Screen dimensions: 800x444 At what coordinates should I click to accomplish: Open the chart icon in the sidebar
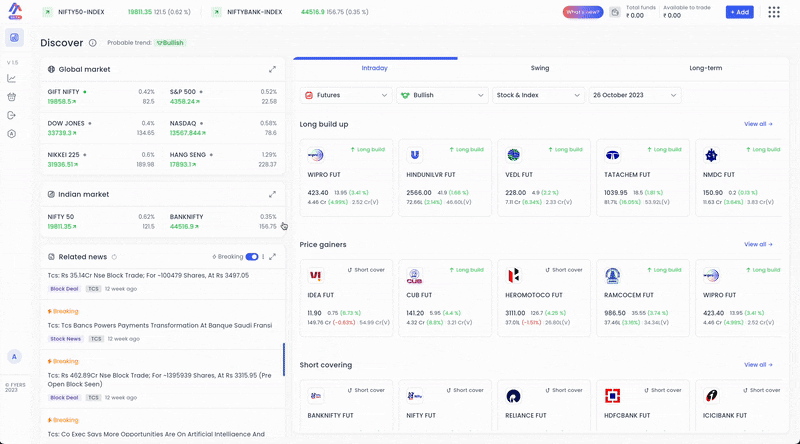(12, 79)
